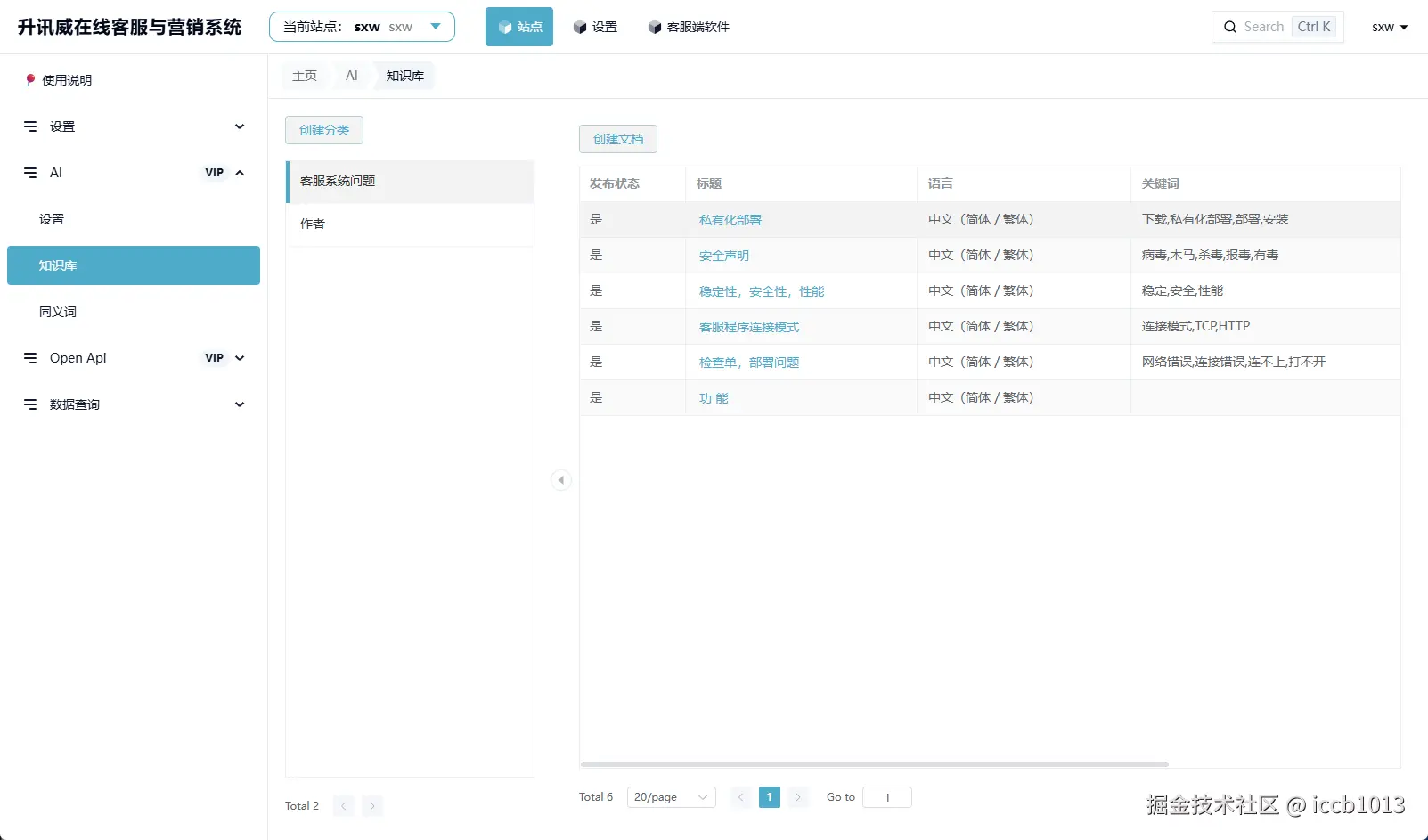Open the 安全声明 document link
Image resolution: width=1428 pixels, height=840 pixels.
[724, 256]
